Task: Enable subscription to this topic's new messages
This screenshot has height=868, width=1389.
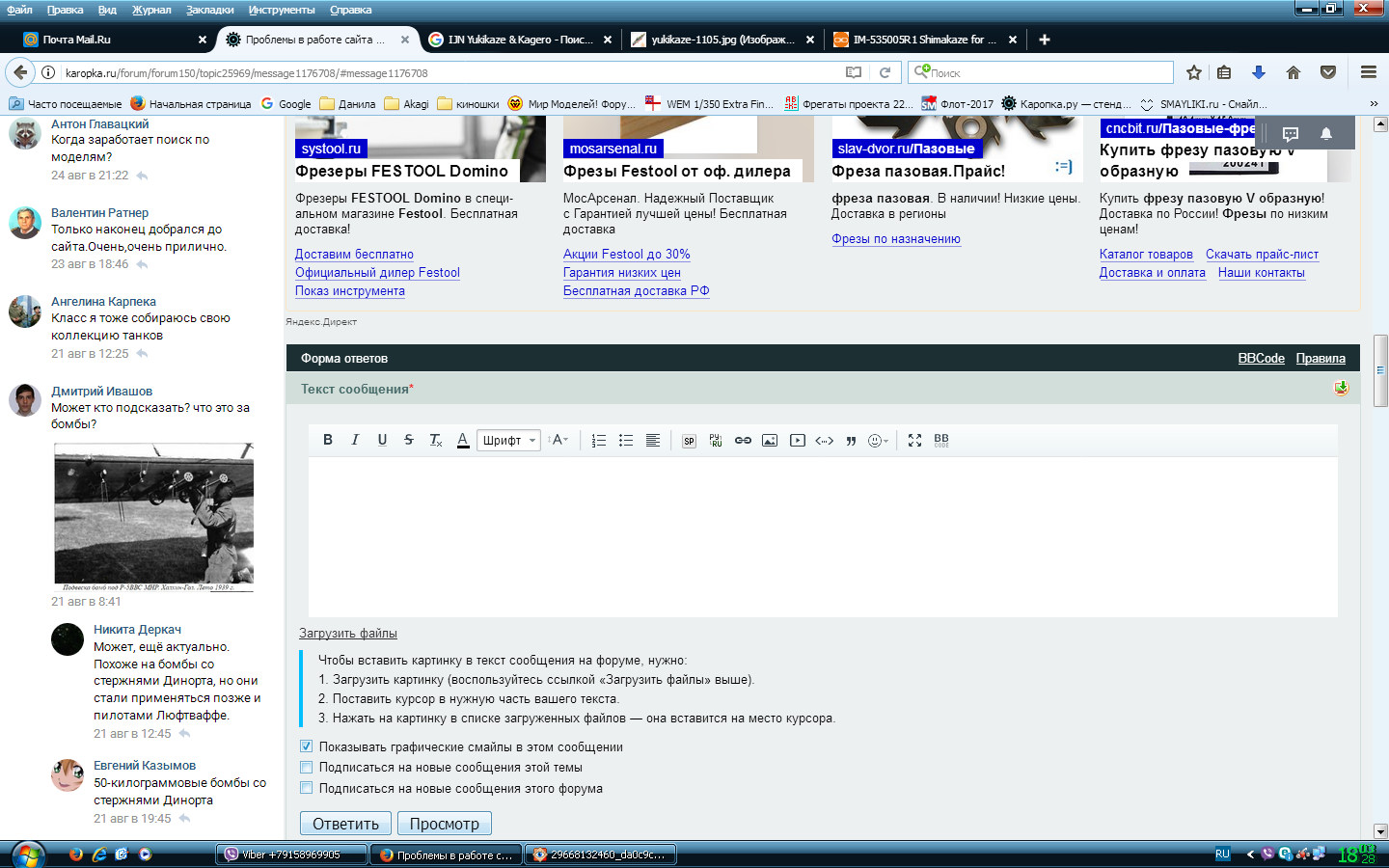Action: point(307,768)
